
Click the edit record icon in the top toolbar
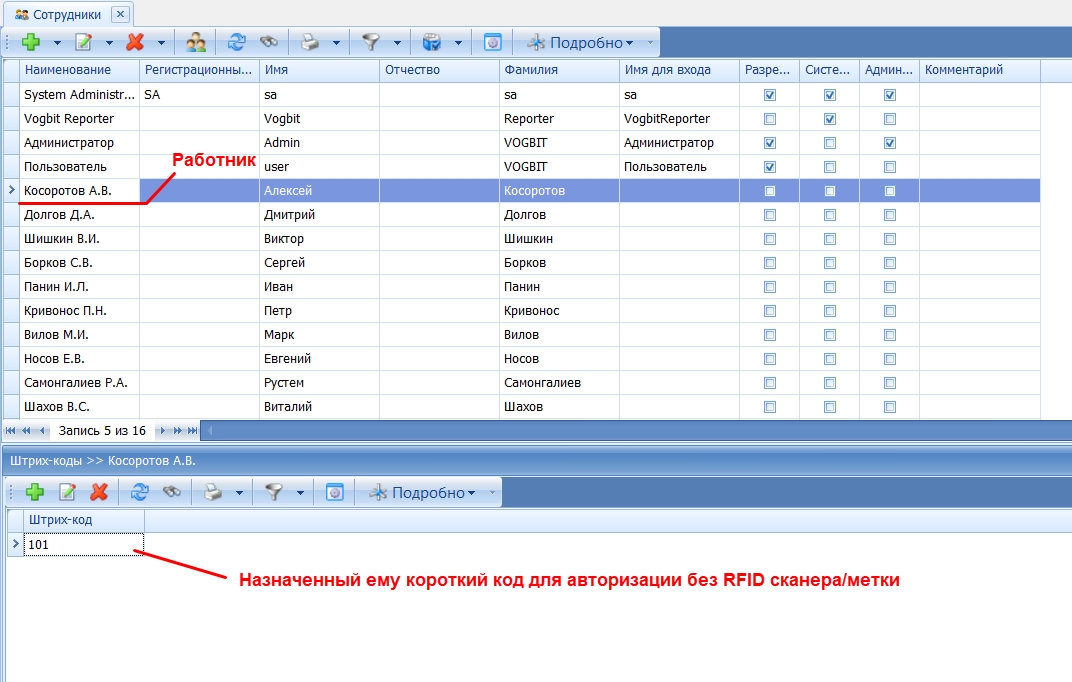point(83,42)
